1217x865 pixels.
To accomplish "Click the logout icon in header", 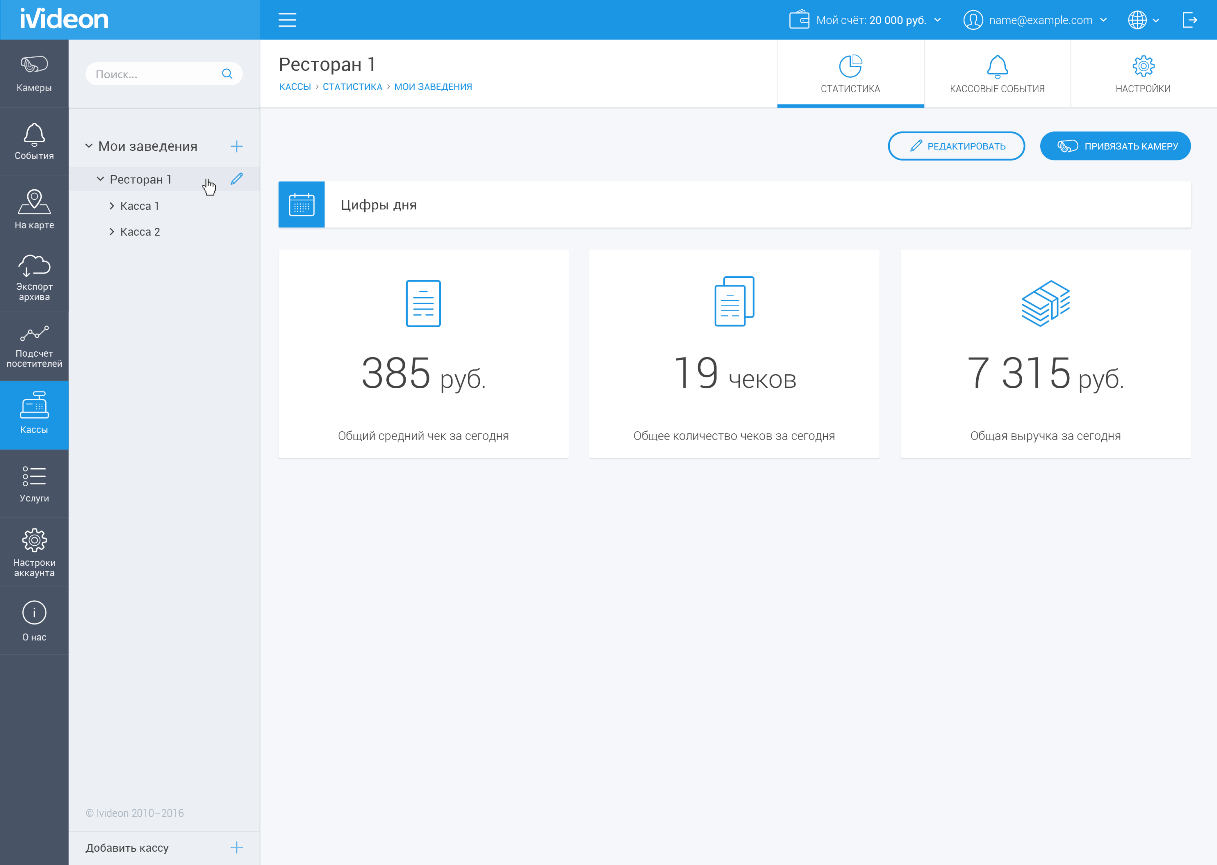I will [1190, 20].
